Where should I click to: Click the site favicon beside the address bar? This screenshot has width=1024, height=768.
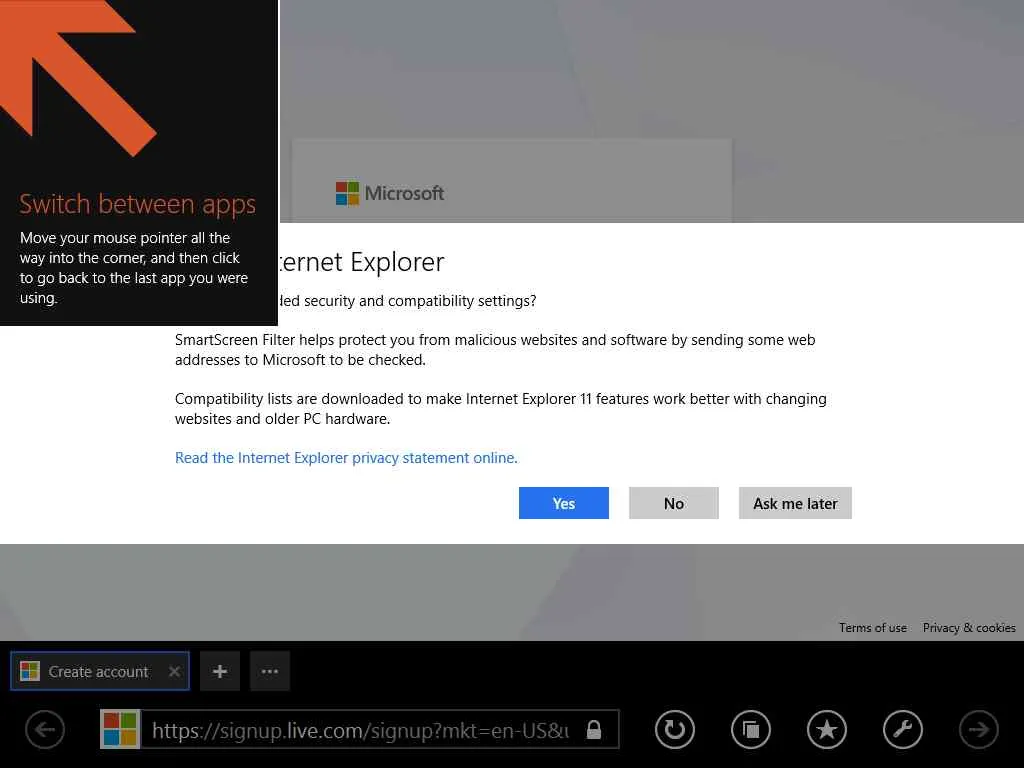[x=120, y=729]
